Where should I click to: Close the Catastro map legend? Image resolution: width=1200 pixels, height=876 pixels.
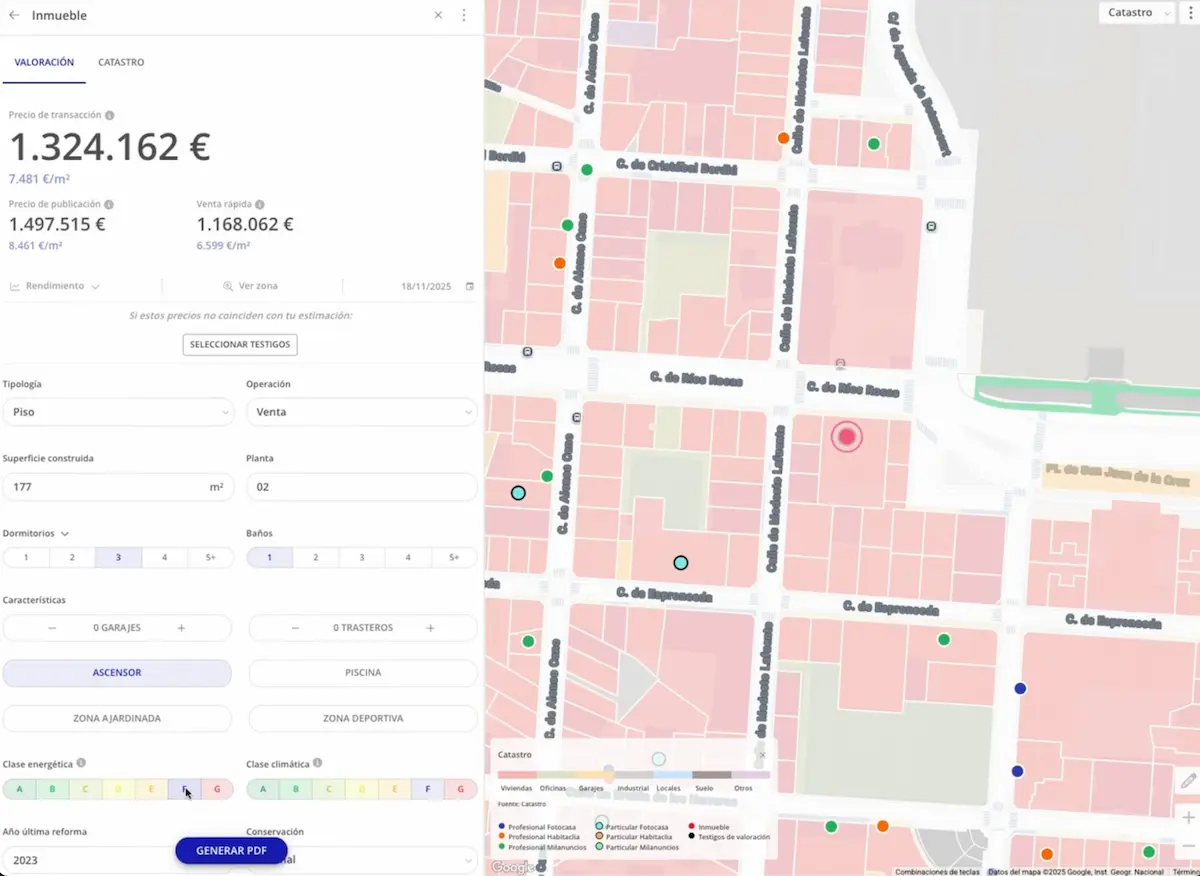[762, 755]
